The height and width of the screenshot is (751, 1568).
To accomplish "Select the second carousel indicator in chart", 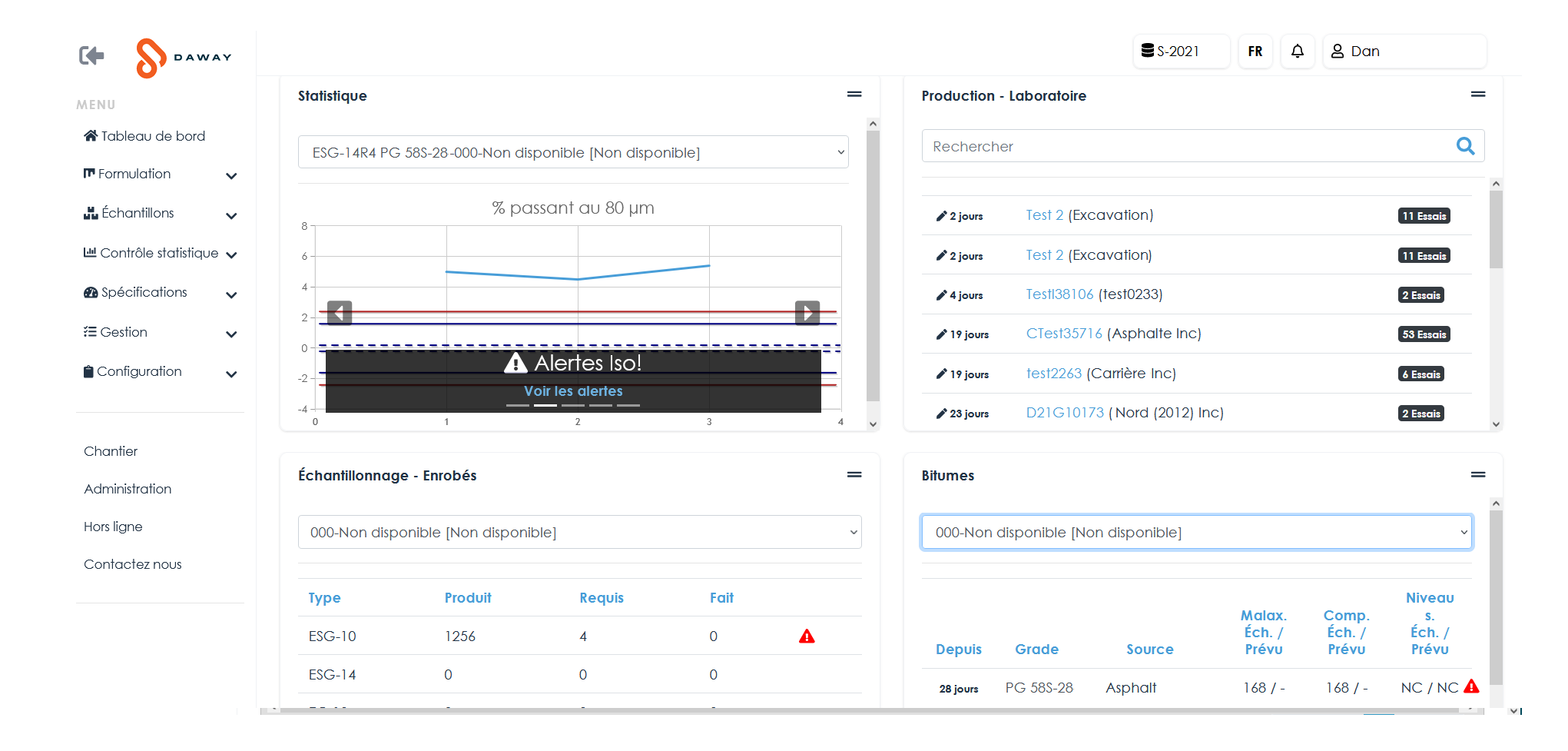I will coord(545,405).
